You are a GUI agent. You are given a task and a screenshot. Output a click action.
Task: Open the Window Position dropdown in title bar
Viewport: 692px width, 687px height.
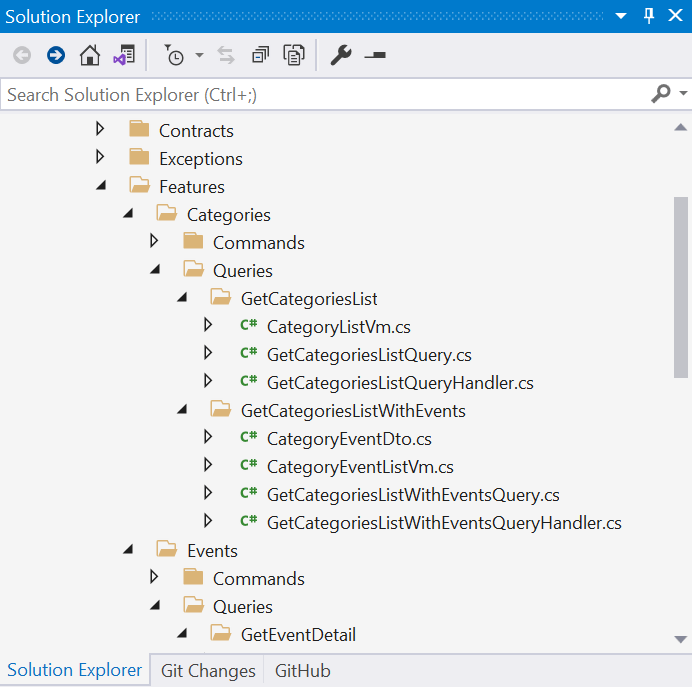coord(621,16)
